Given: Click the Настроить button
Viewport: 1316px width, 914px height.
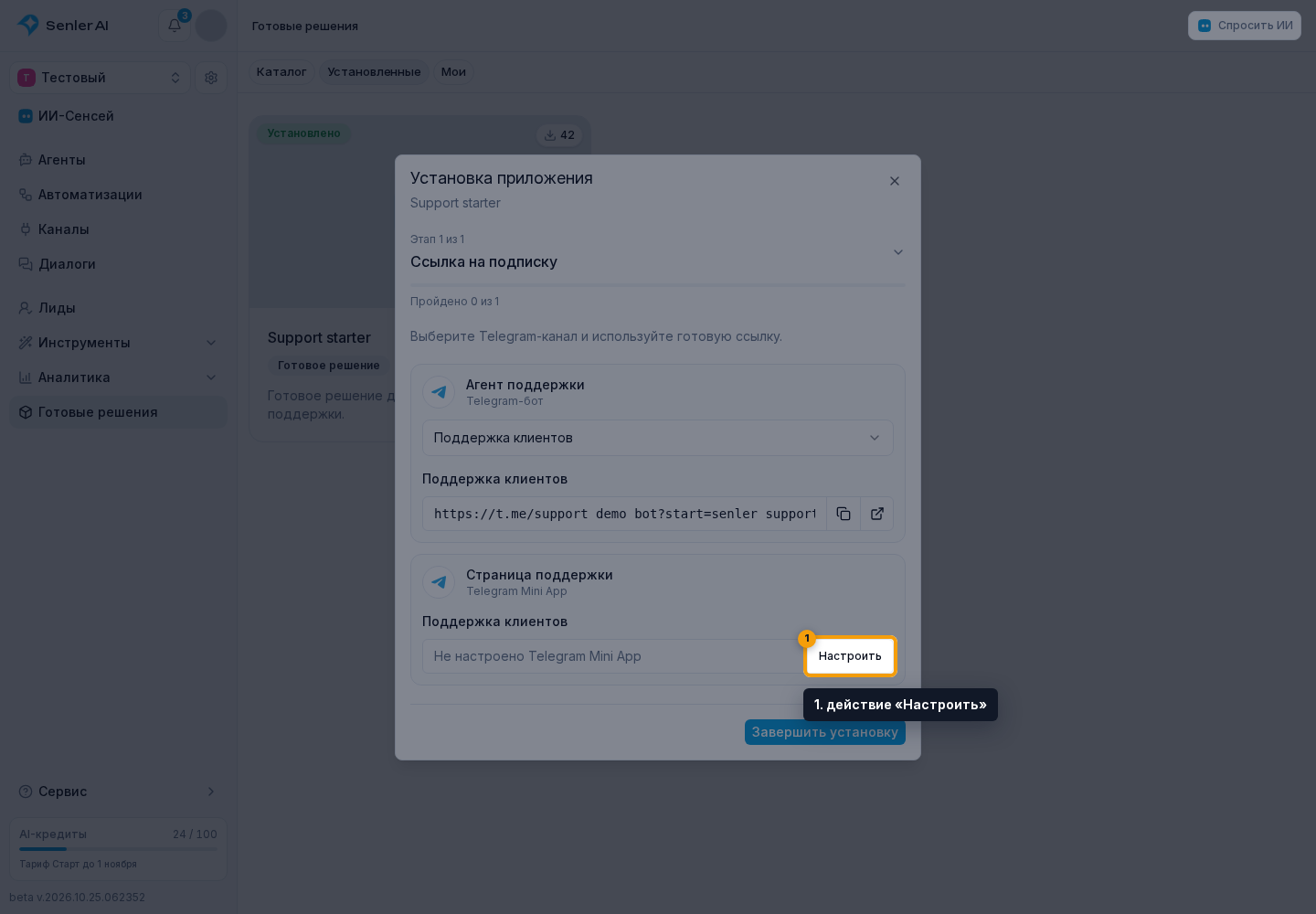Looking at the screenshot, I should coord(850,656).
